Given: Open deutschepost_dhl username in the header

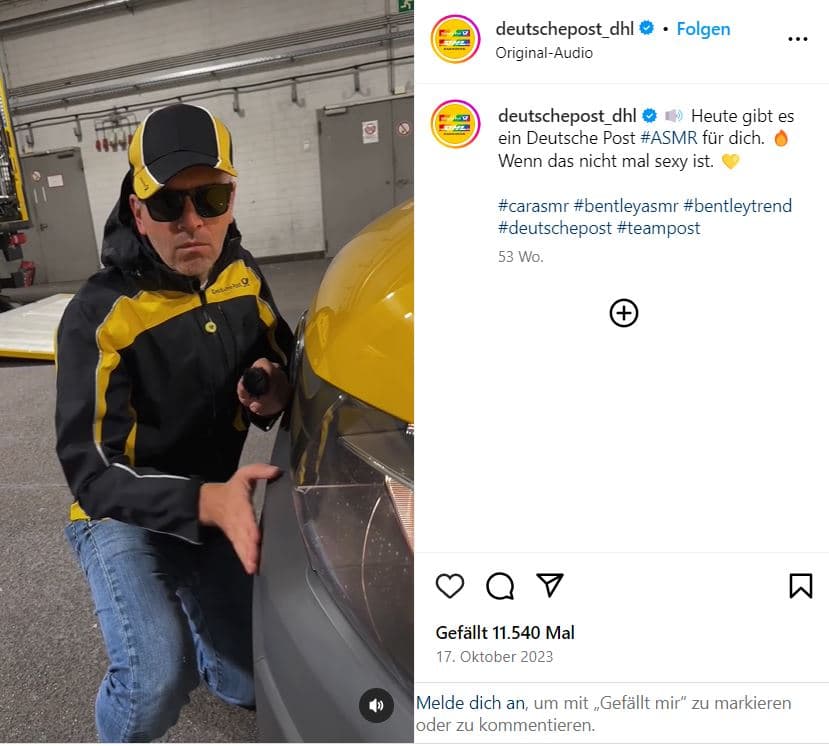Looking at the screenshot, I should [x=565, y=29].
